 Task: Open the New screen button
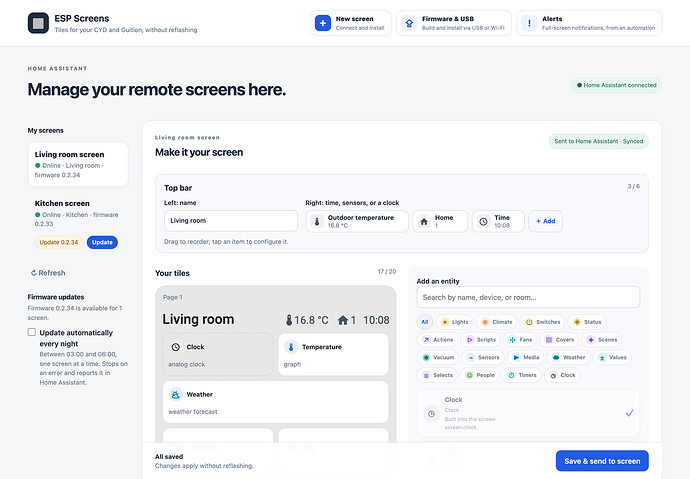(350, 23)
